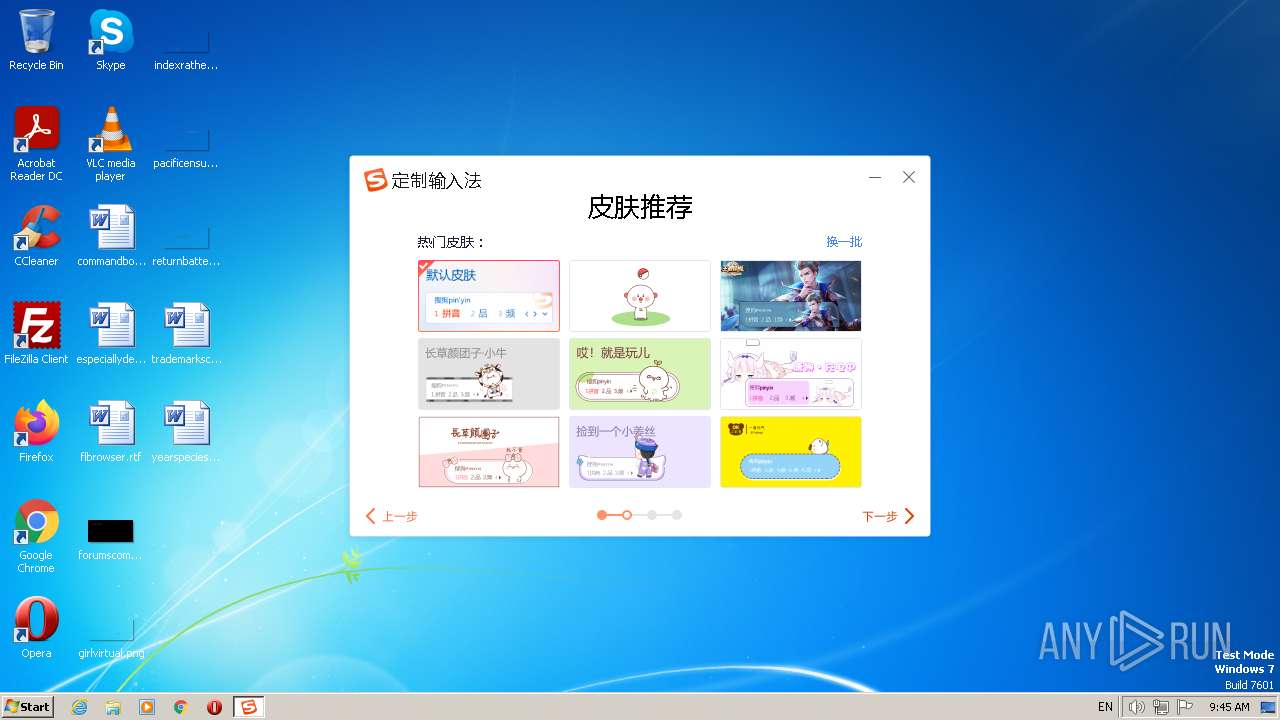The image size is (1280, 720).
Task: Open Internet Explorer from taskbar
Action: click(80, 707)
